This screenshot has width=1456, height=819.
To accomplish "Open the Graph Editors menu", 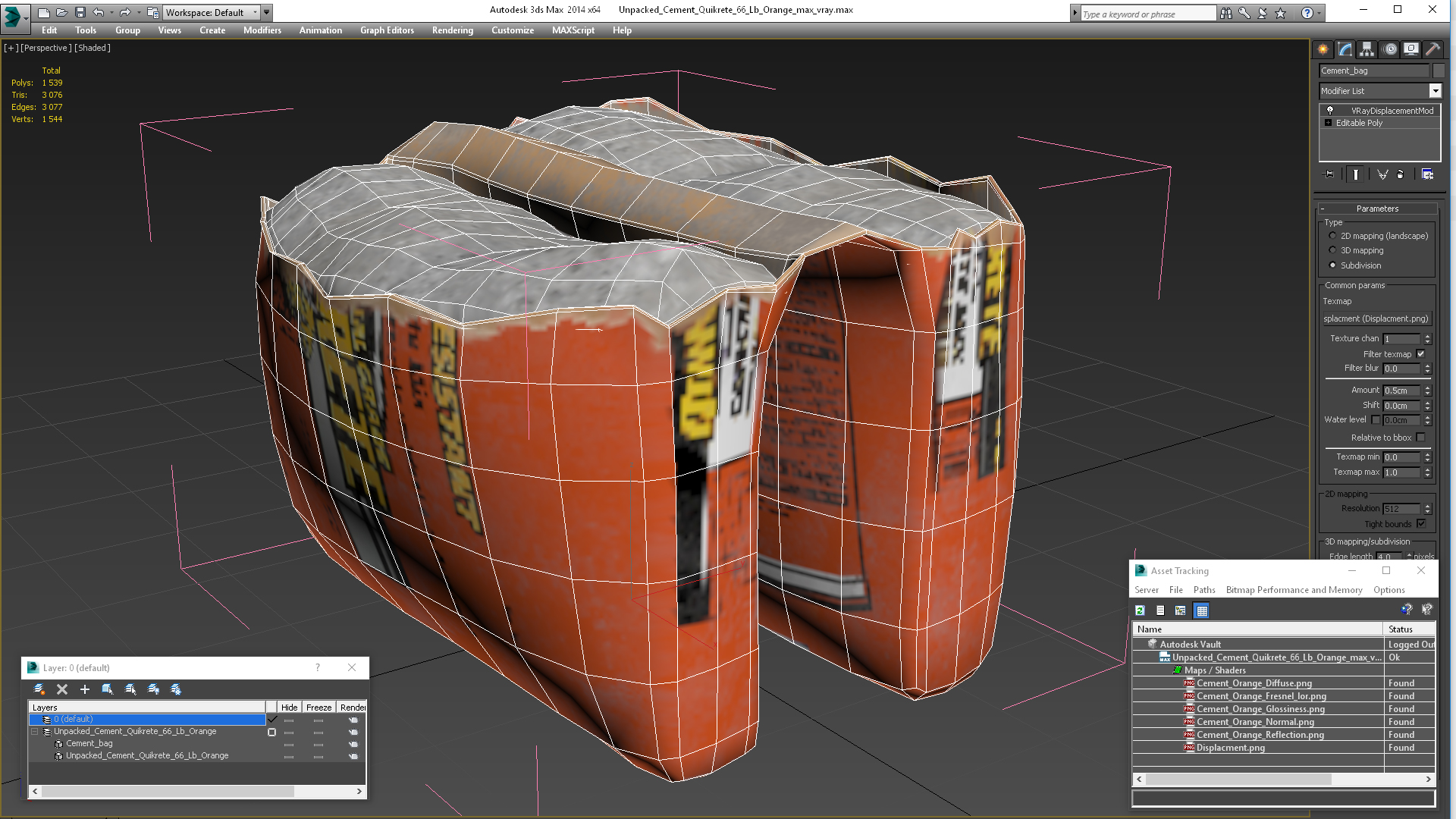I will coord(387,30).
